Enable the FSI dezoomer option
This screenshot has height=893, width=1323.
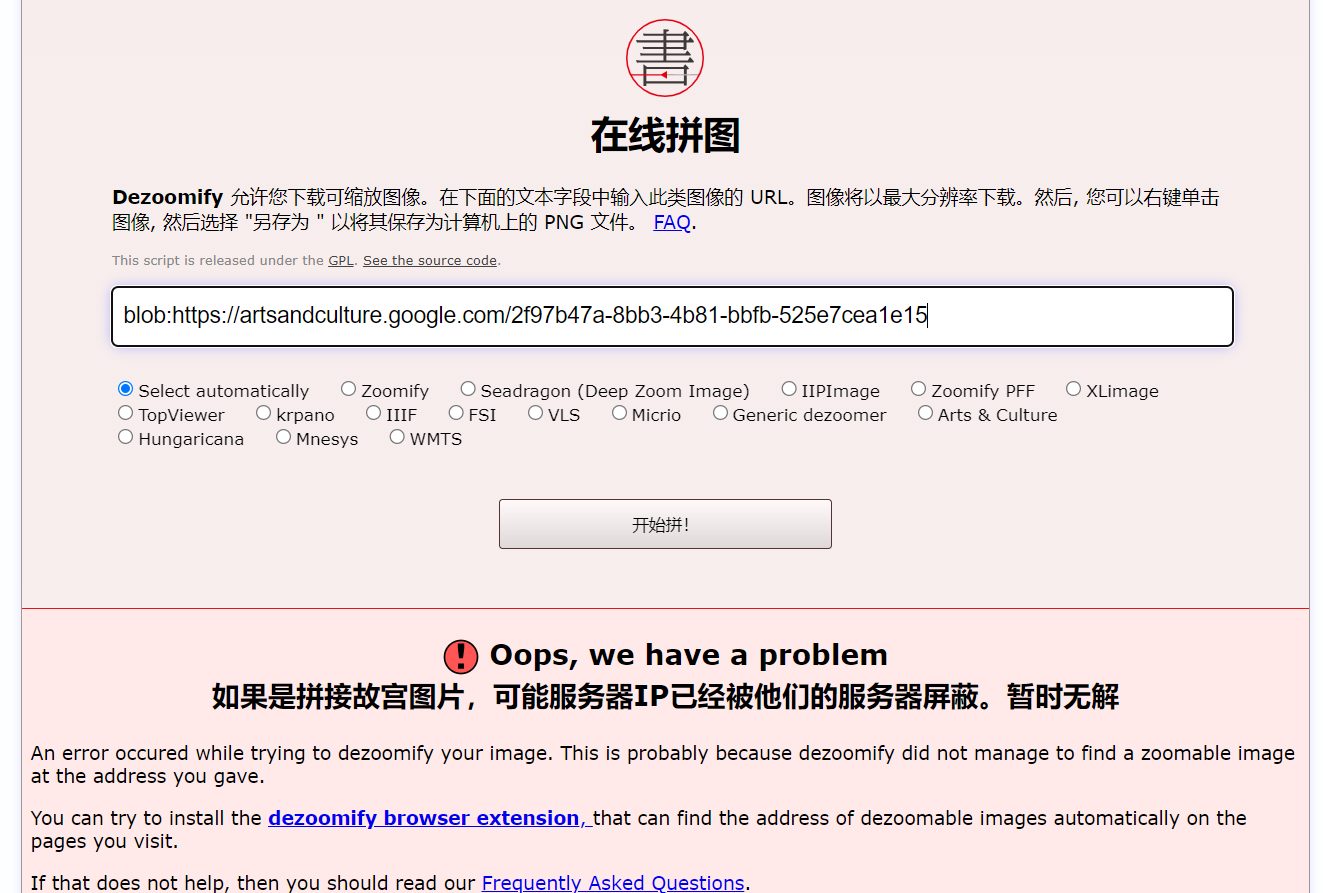[455, 412]
